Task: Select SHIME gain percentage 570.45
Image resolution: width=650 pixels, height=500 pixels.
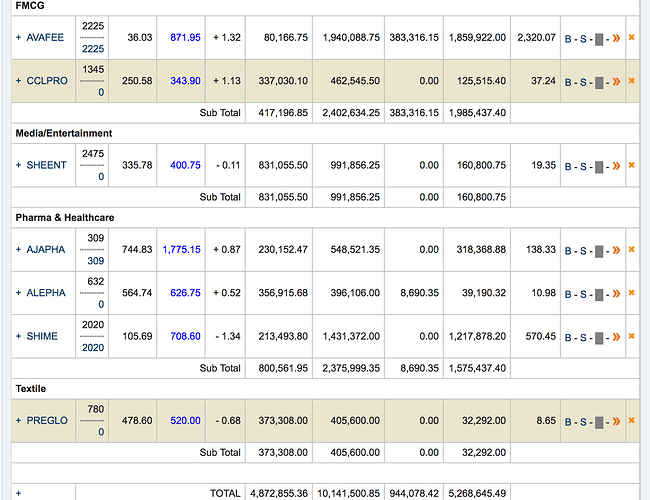Action: click(x=541, y=336)
